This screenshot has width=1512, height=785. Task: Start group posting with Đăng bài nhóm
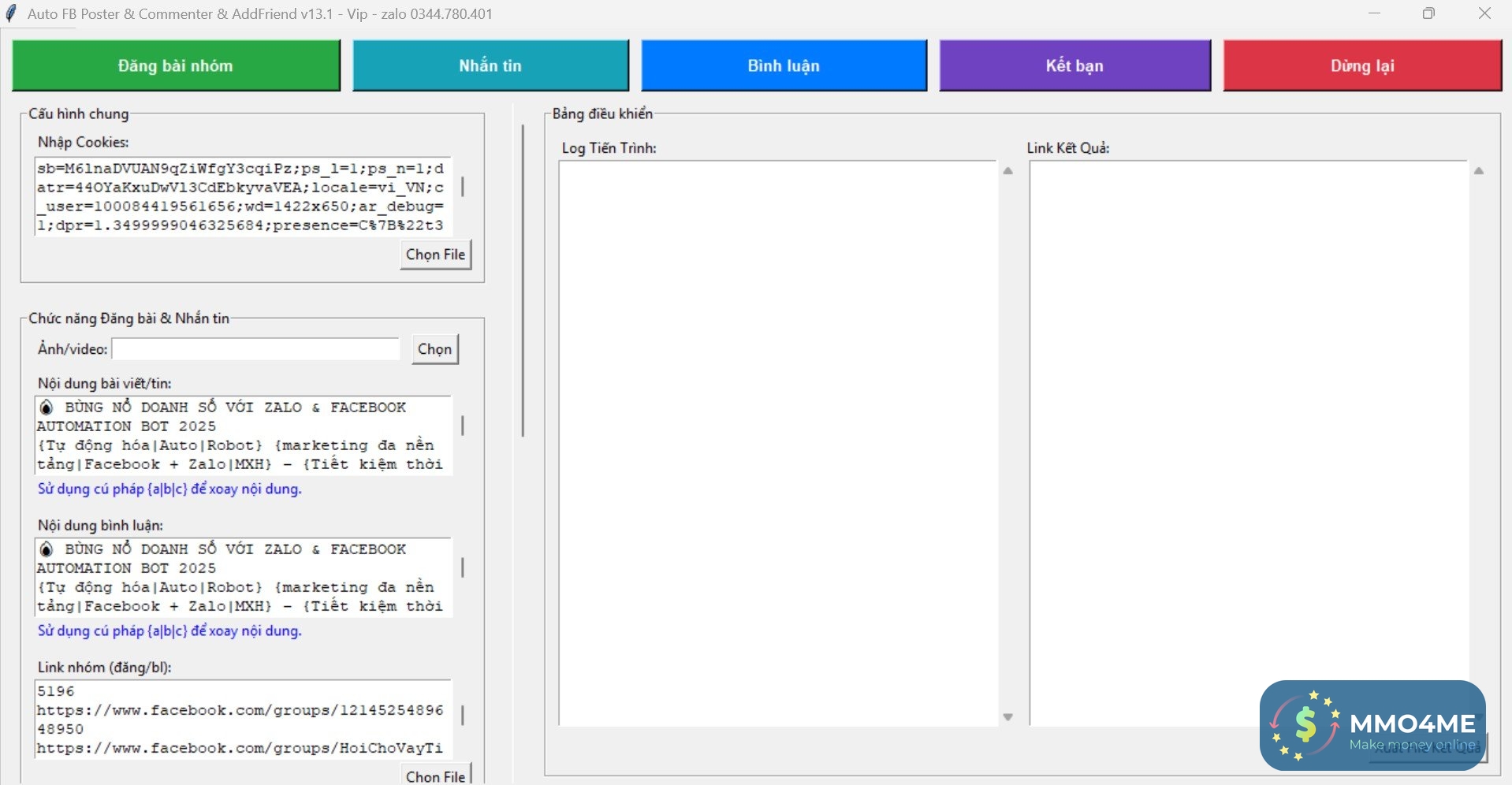pyautogui.click(x=176, y=65)
